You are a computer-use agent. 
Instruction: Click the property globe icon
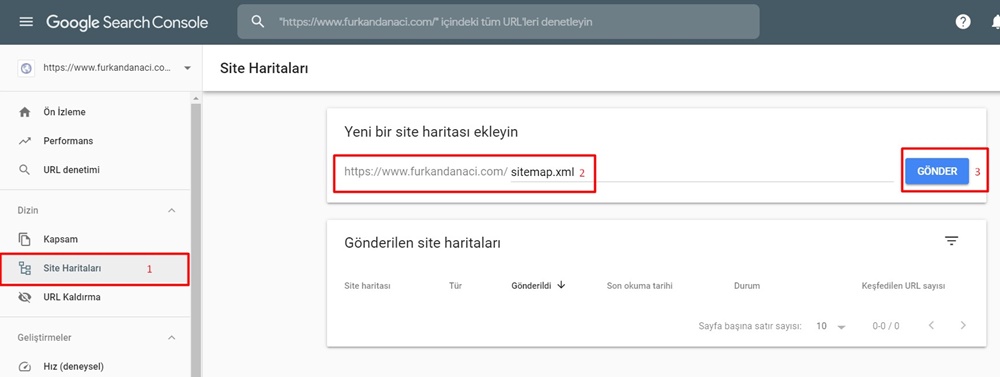coord(26,68)
